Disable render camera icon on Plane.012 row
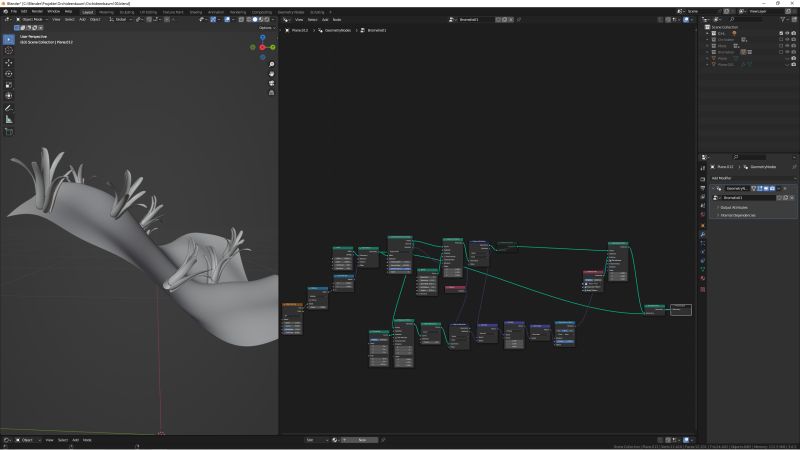The image size is (800, 450). coord(793,64)
